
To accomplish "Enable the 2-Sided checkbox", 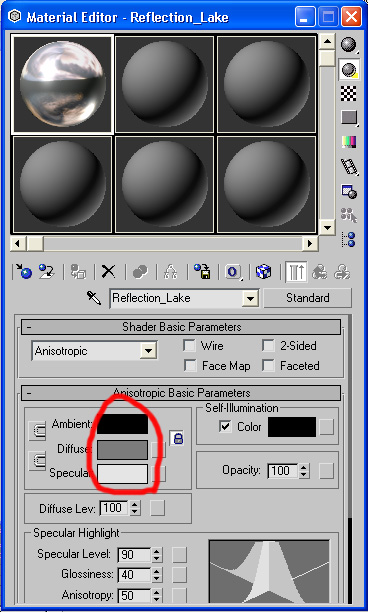I will [x=268, y=345].
